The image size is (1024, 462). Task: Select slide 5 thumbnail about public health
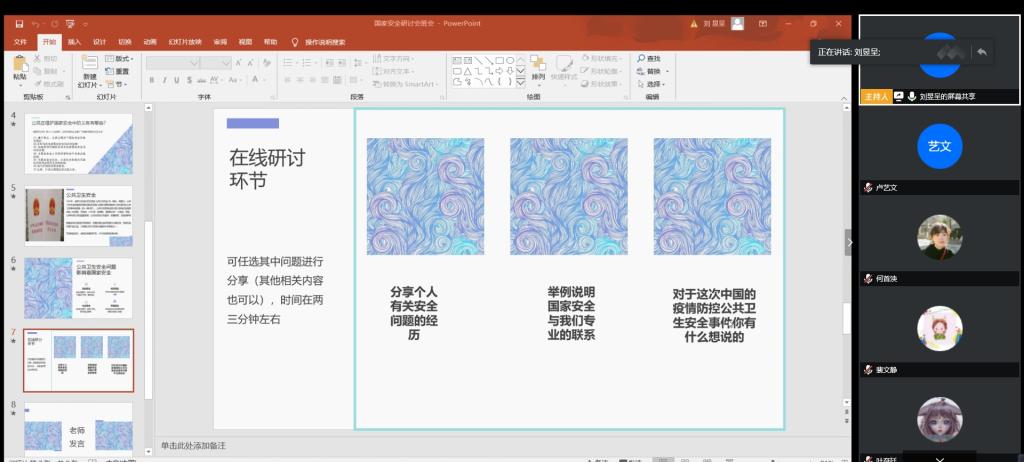tap(78, 215)
